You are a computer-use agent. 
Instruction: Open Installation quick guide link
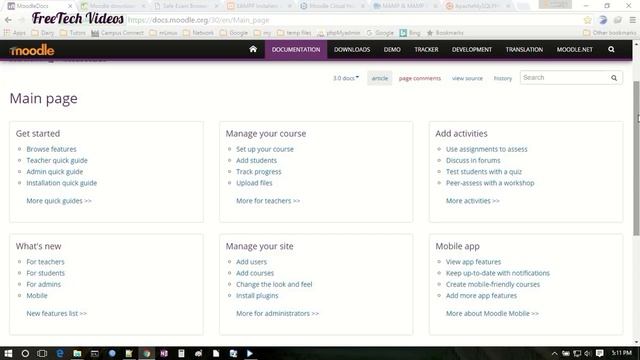pos(62,183)
